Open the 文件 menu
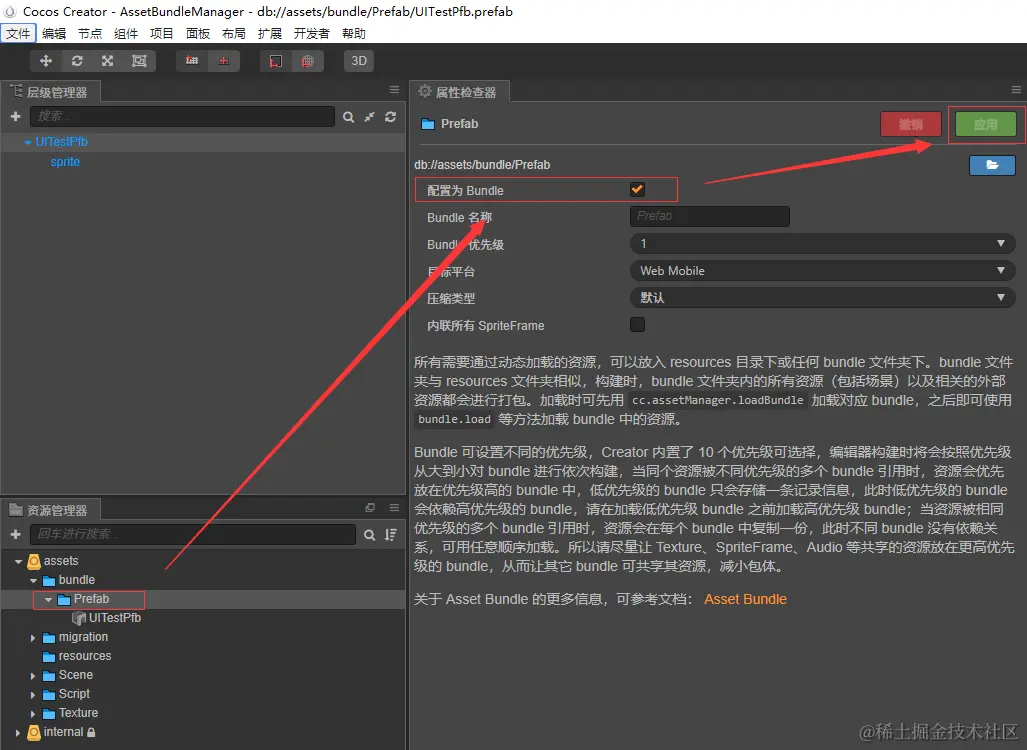This screenshot has height=750, width=1027. (18, 33)
